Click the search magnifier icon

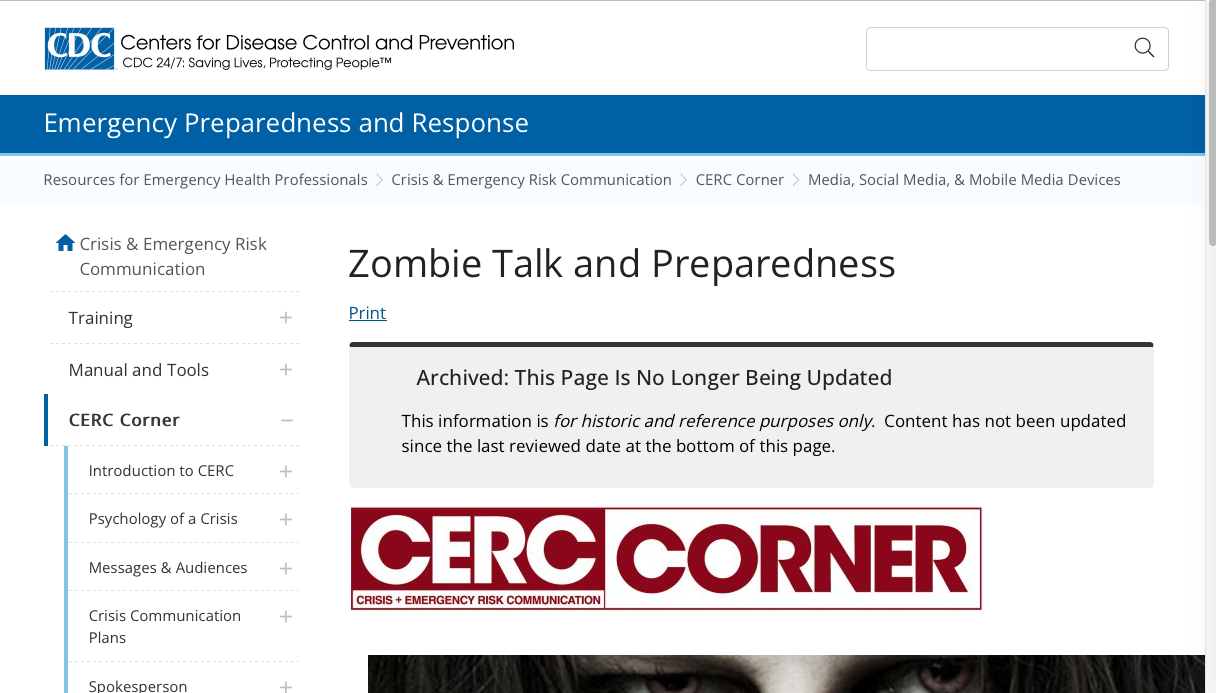1144,48
